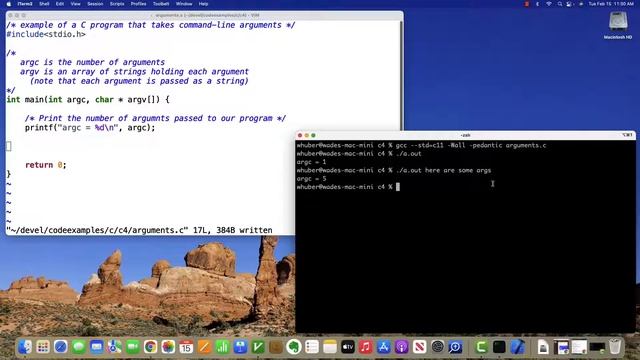Open the Apple menu
Viewport: 640px width, 360px height.
tap(9, 4)
